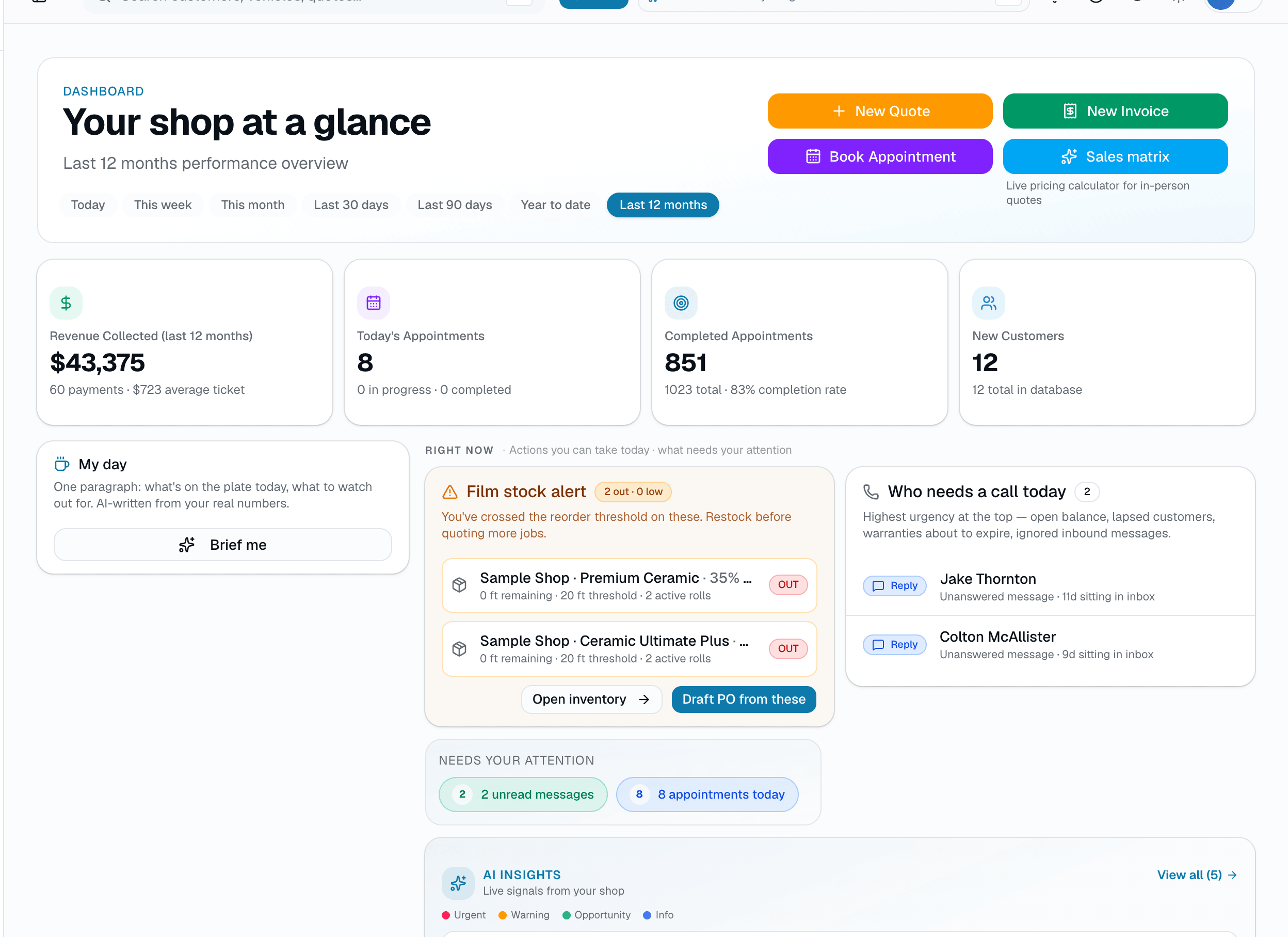Create a New Invoice
Image resolution: width=1288 pixels, height=937 pixels.
[x=1115, y=112]
